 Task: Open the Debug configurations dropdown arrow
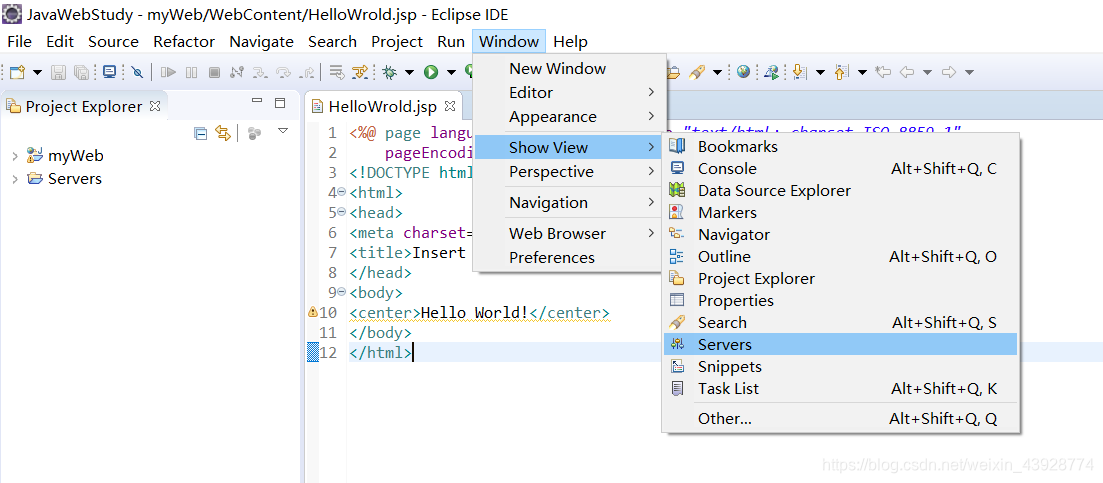click(x=409, y=72)
